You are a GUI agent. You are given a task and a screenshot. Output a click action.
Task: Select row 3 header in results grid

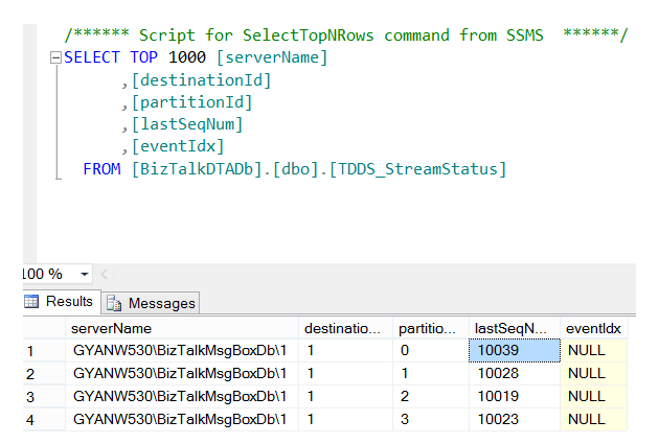[x=44, y=396]
